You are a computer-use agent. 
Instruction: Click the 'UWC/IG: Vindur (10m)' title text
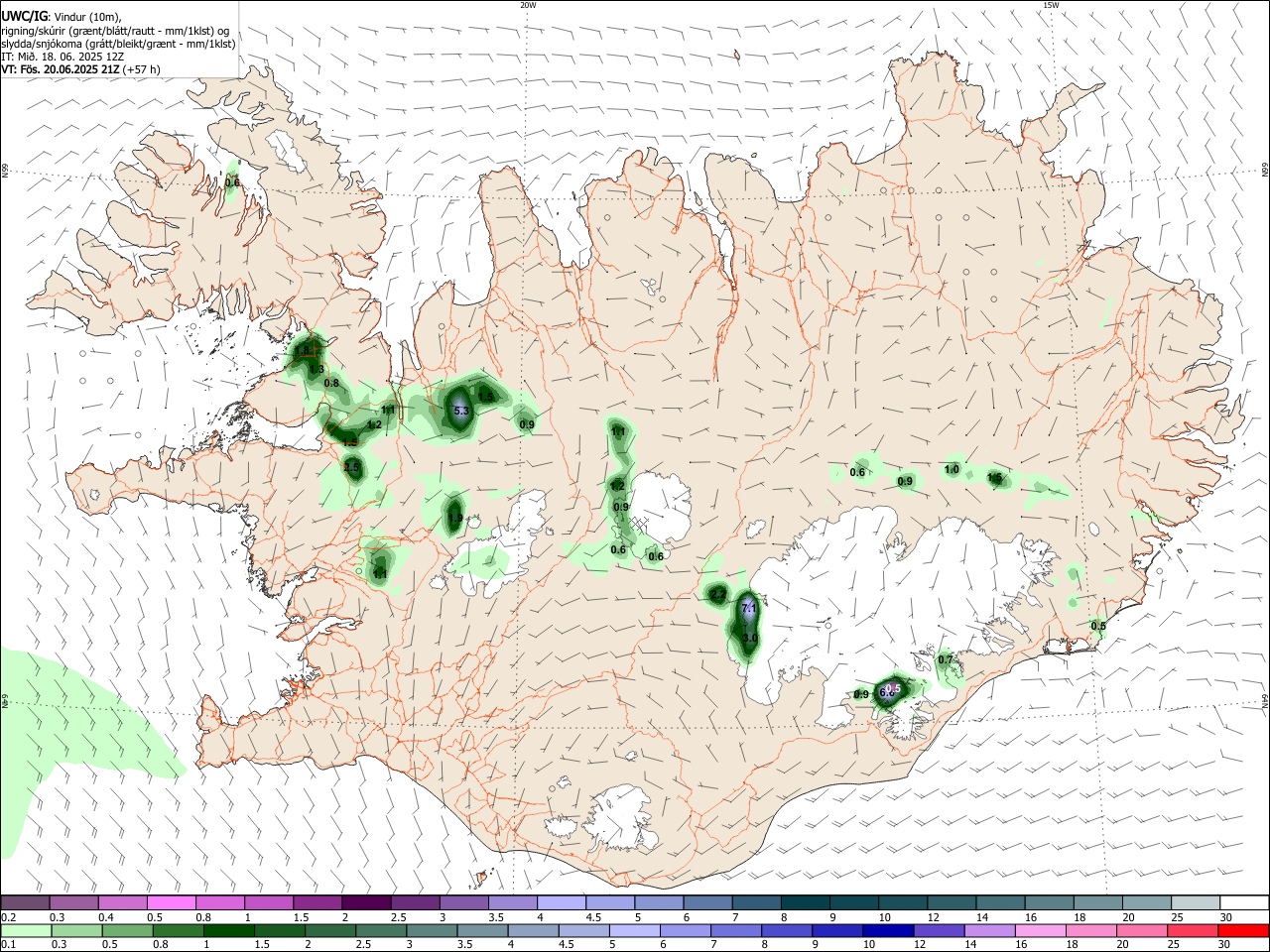[62, 17]
